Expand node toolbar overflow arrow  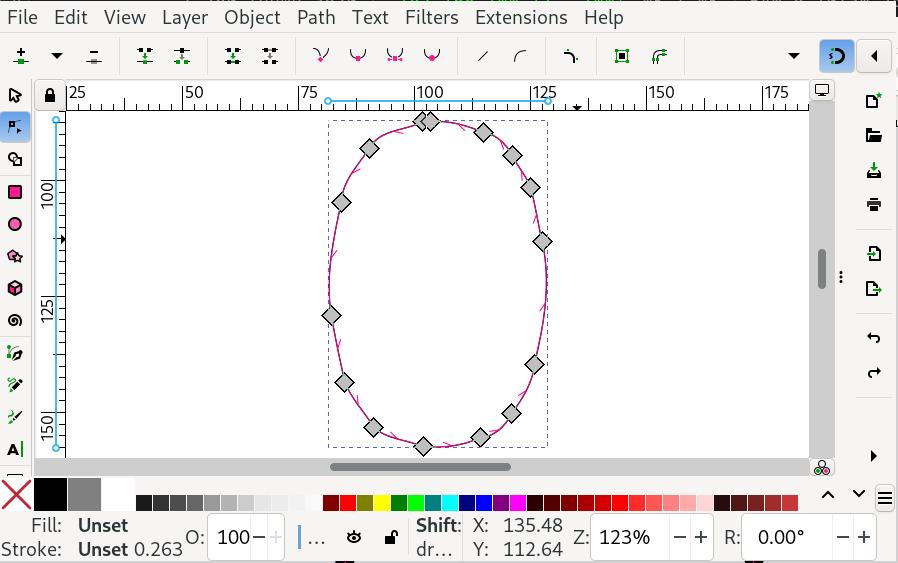(x=794, y=56)
